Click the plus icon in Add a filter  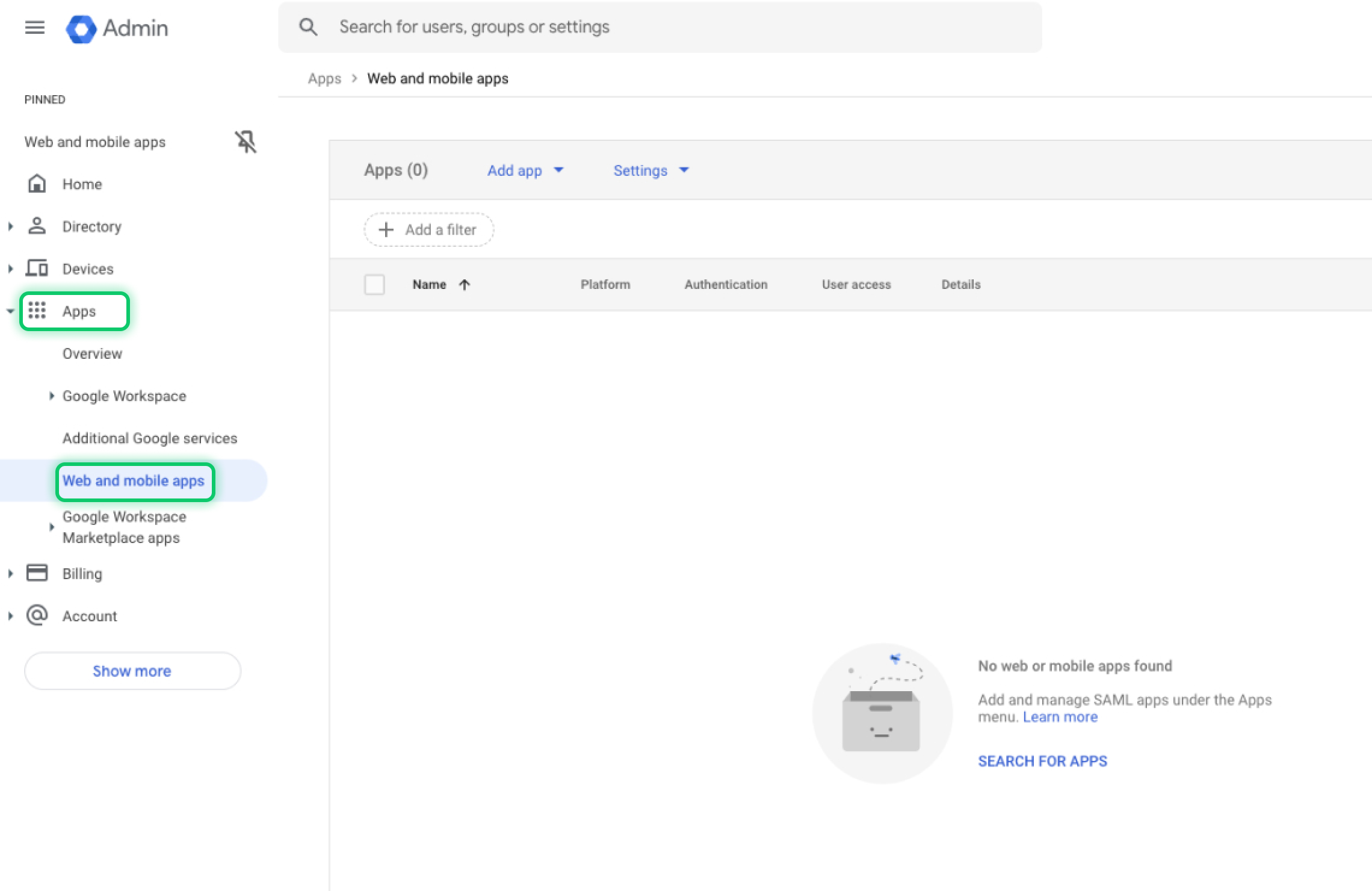[386, 229]
